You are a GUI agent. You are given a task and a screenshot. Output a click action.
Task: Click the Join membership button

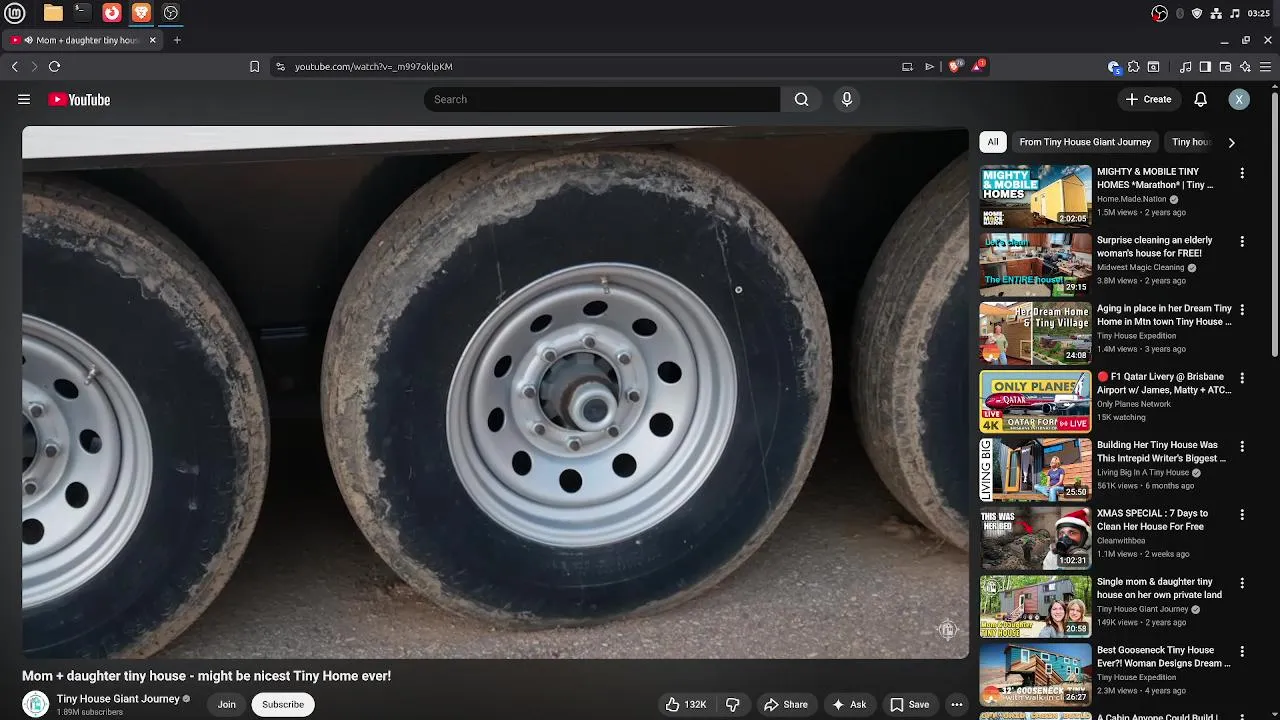click(227, 704)
